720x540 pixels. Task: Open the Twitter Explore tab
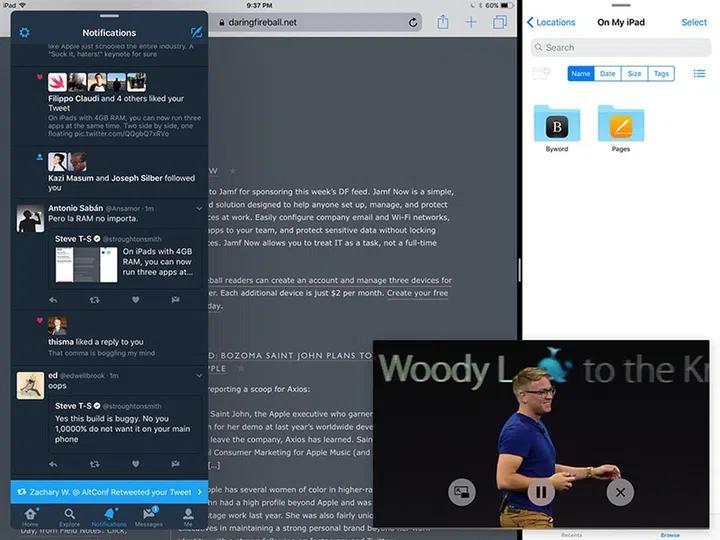tap(70, 515)
